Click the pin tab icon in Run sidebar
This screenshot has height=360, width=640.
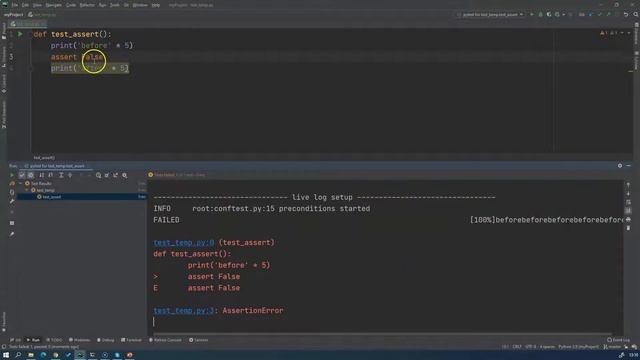tap(12, 234)
